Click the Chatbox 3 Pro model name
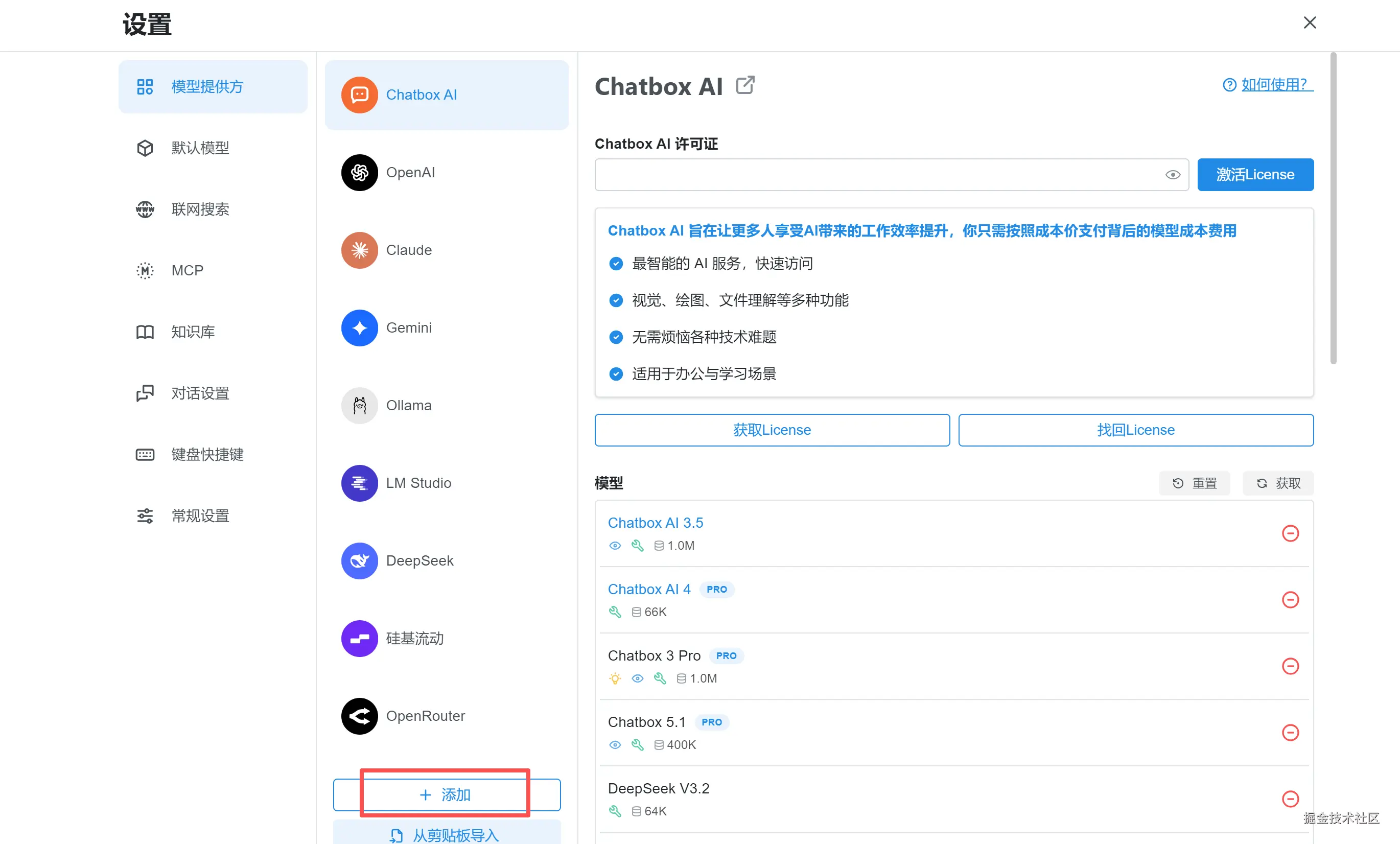Viewport: 1400px width, 844px height. coord(654,656)
